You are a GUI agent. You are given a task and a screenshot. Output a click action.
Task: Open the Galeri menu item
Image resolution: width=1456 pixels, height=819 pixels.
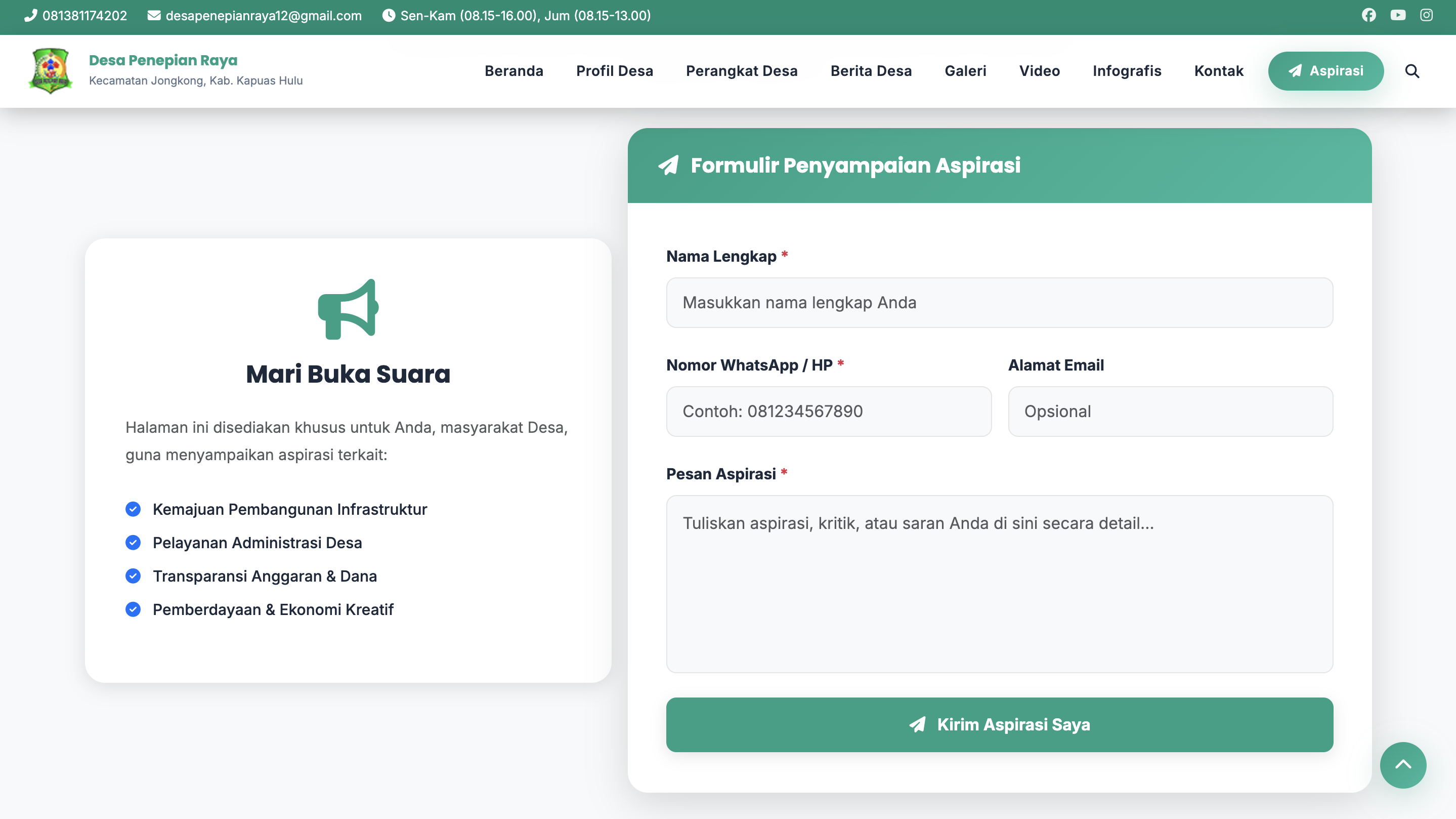click(965, 71)
